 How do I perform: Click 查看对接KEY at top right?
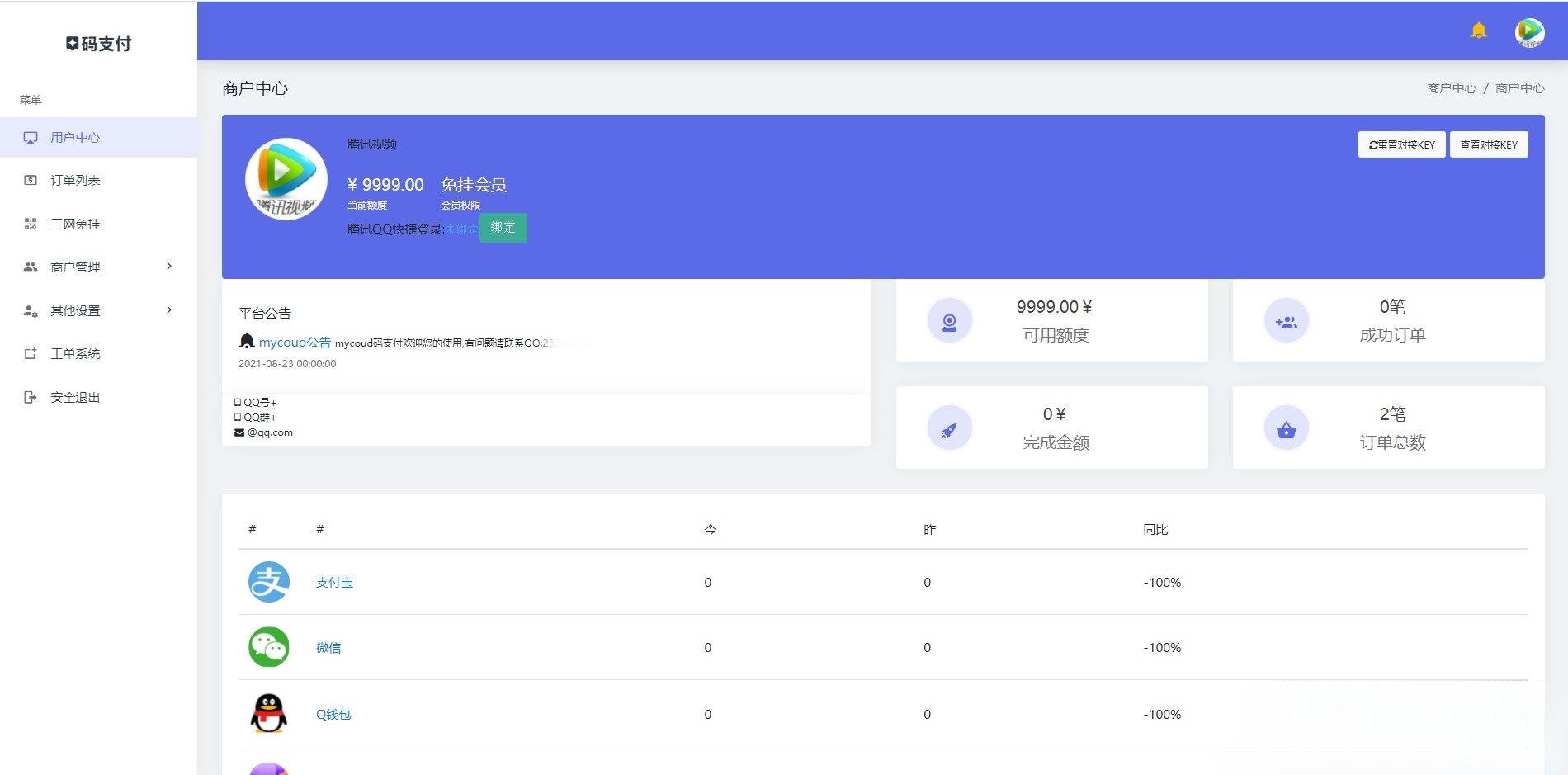1489,144
